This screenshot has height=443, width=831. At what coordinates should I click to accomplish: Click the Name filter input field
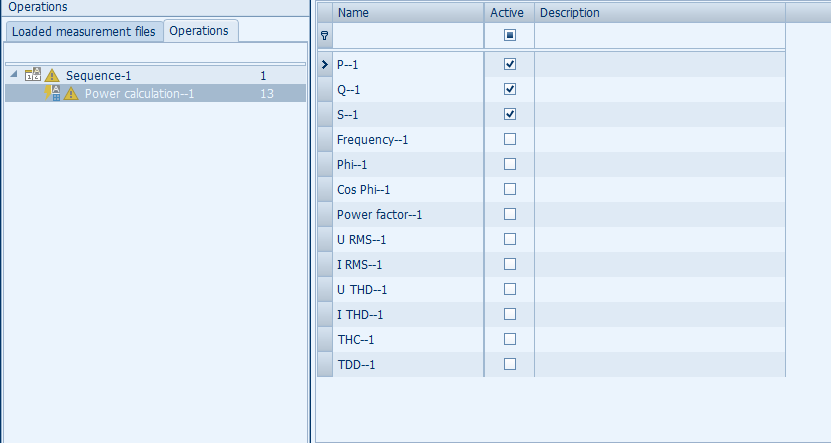(408, 36)
